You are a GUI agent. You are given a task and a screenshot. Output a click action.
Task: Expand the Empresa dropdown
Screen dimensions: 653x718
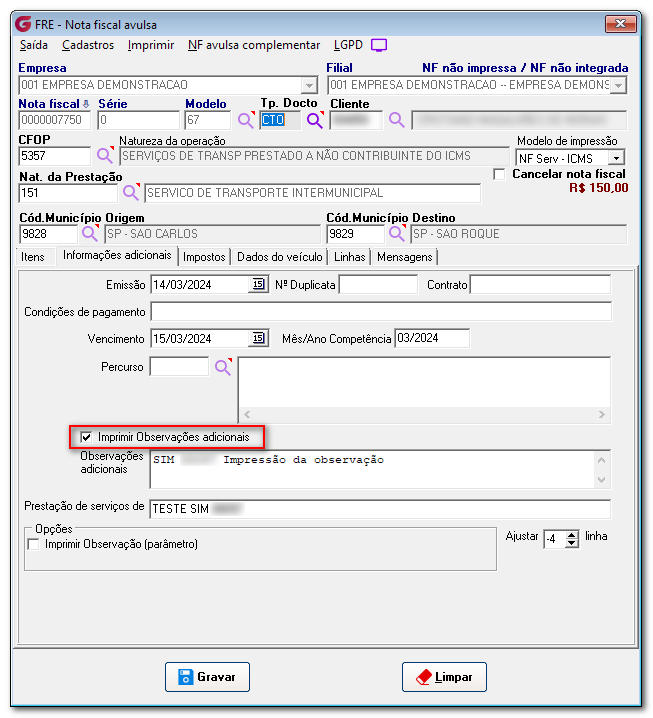(x=310, y=85)
